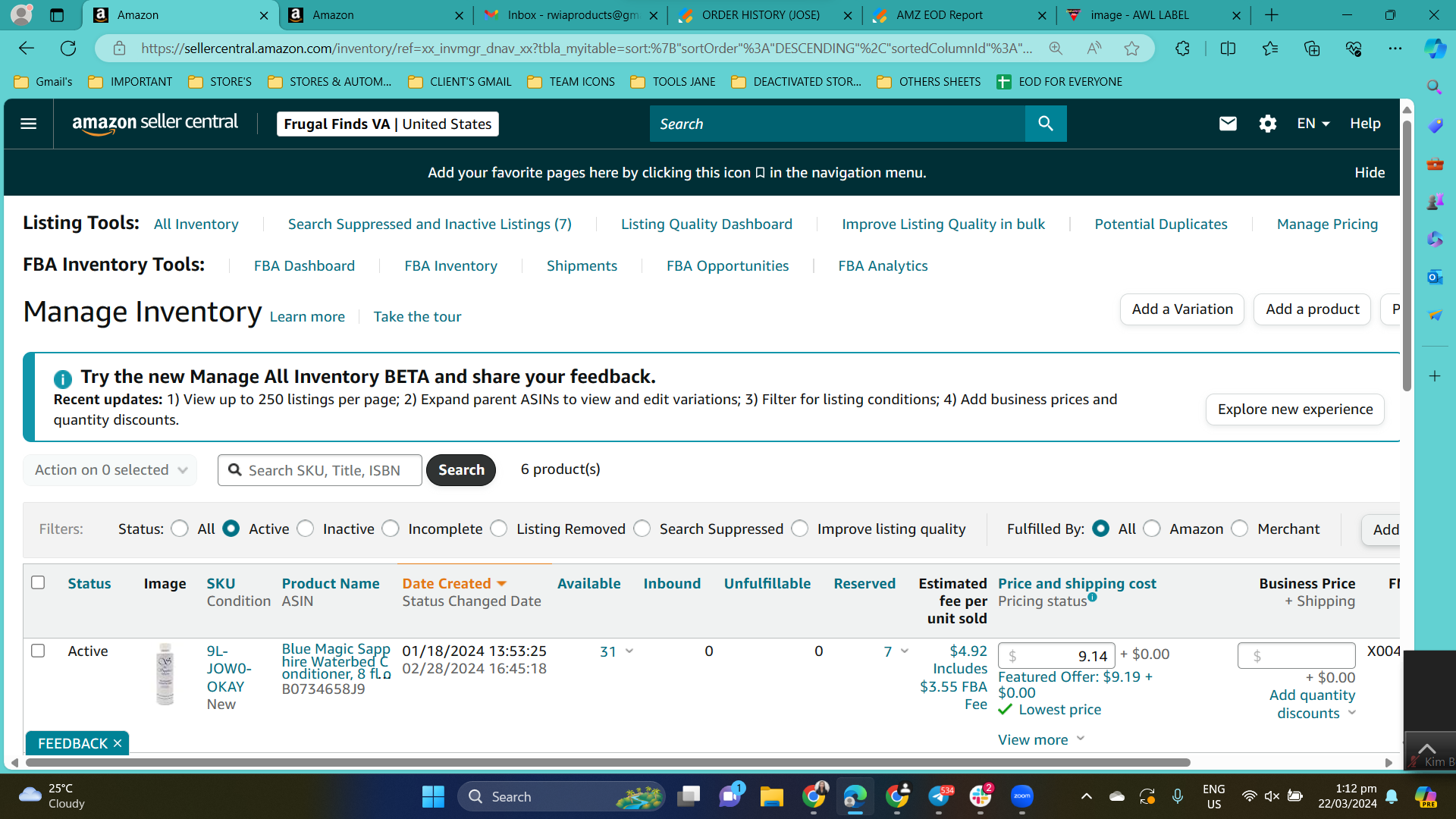The image size is (1456, 819).
Task: Switch to image - AWL LABEL tab
Action: click(1153, 15)
